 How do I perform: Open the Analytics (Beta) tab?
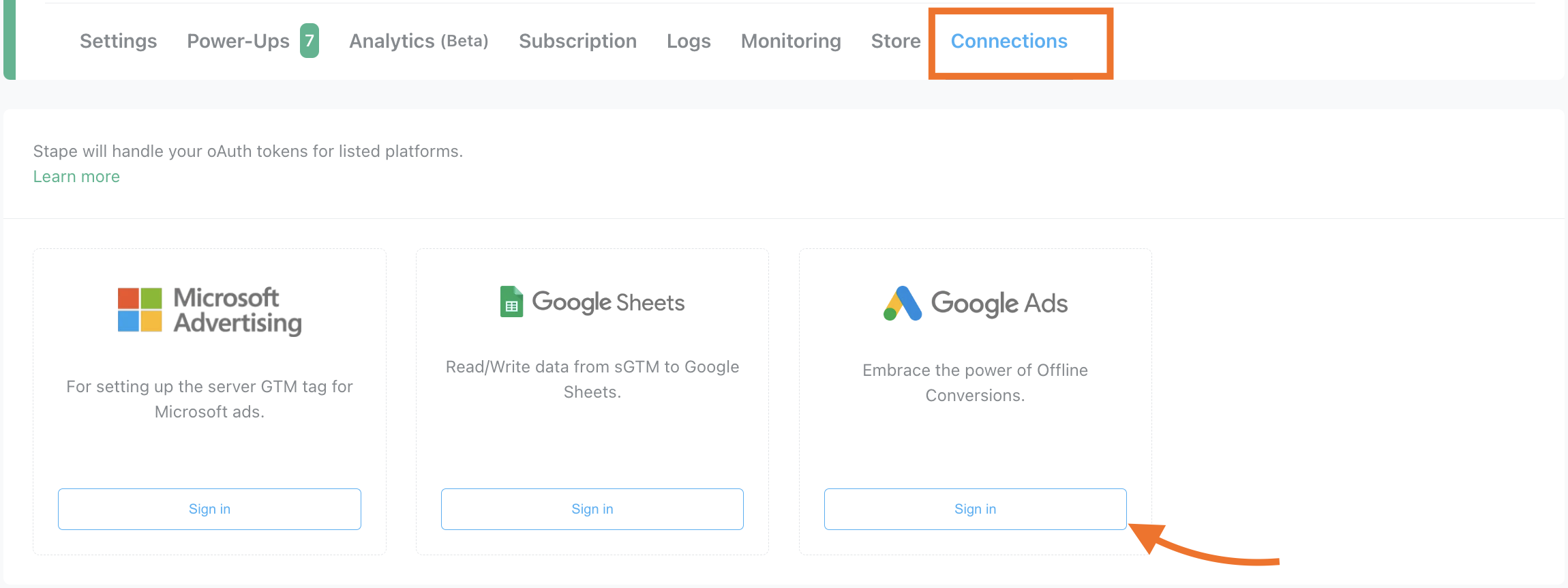(x=419, y=41)
